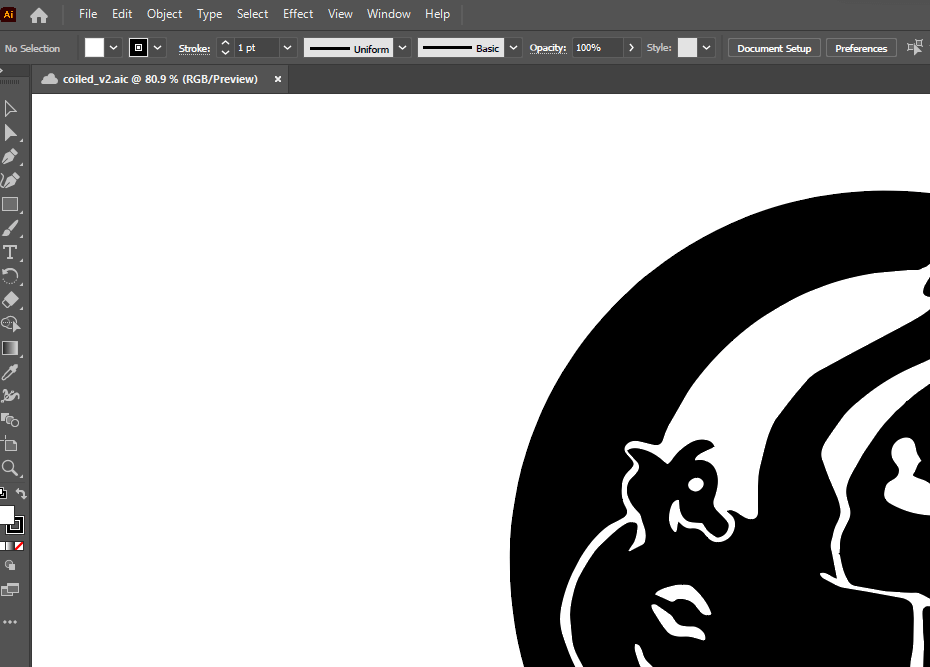Swap fill and stroke colors
Screen dimensions: 930x667
(x=21, y=494)
